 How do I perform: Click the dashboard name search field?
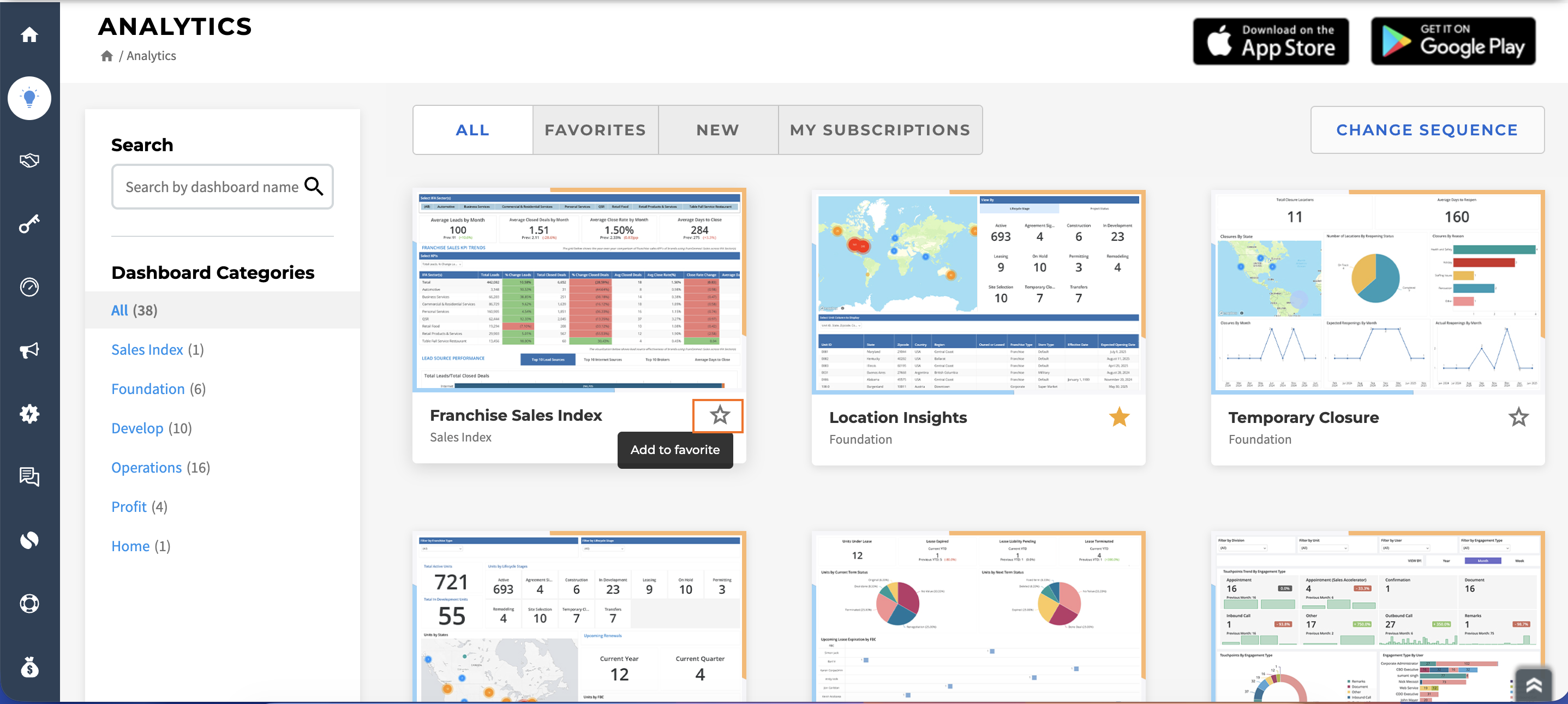coord(222,186)
